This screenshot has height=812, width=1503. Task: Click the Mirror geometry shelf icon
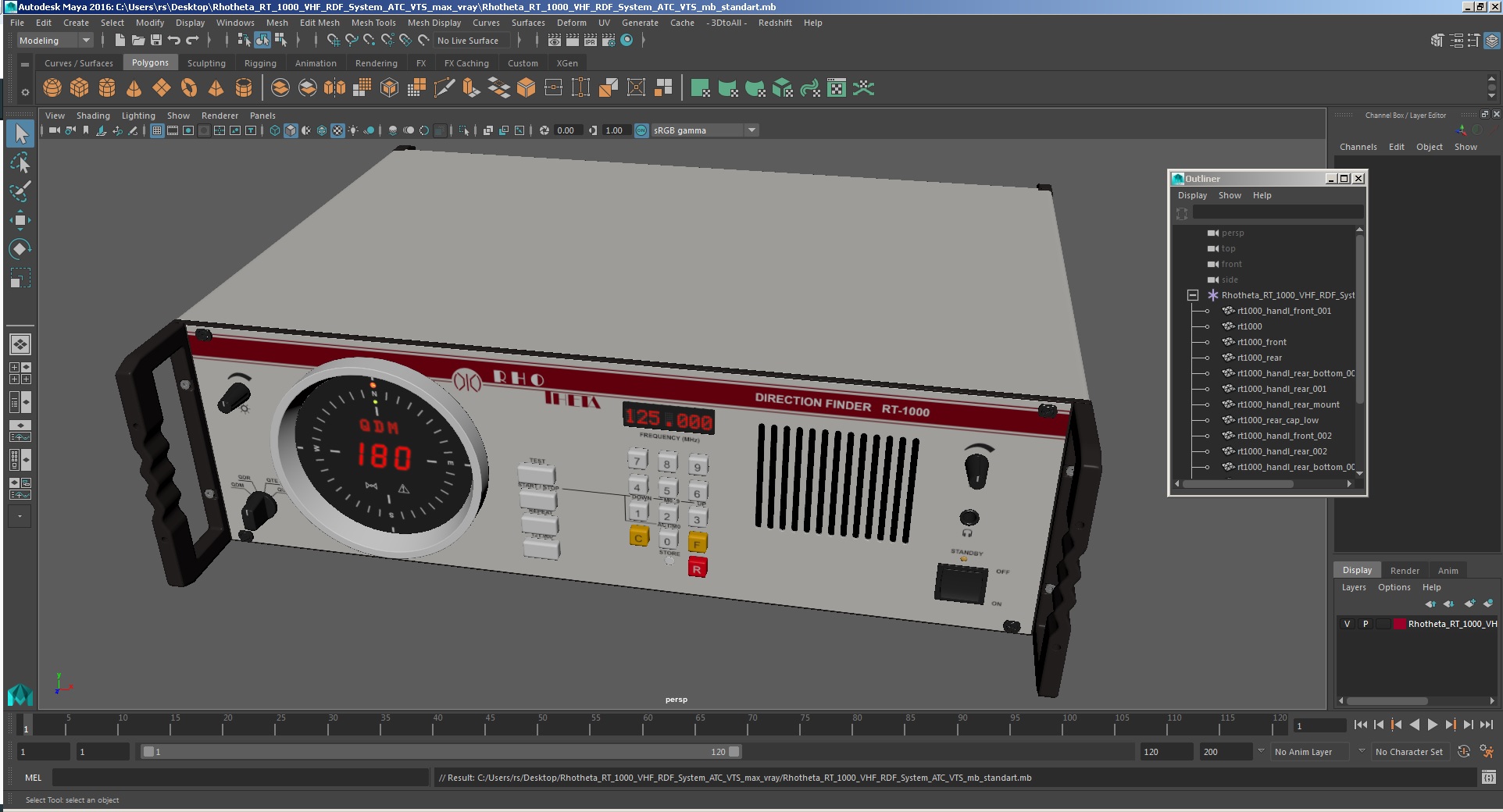[x=334, y=88]
